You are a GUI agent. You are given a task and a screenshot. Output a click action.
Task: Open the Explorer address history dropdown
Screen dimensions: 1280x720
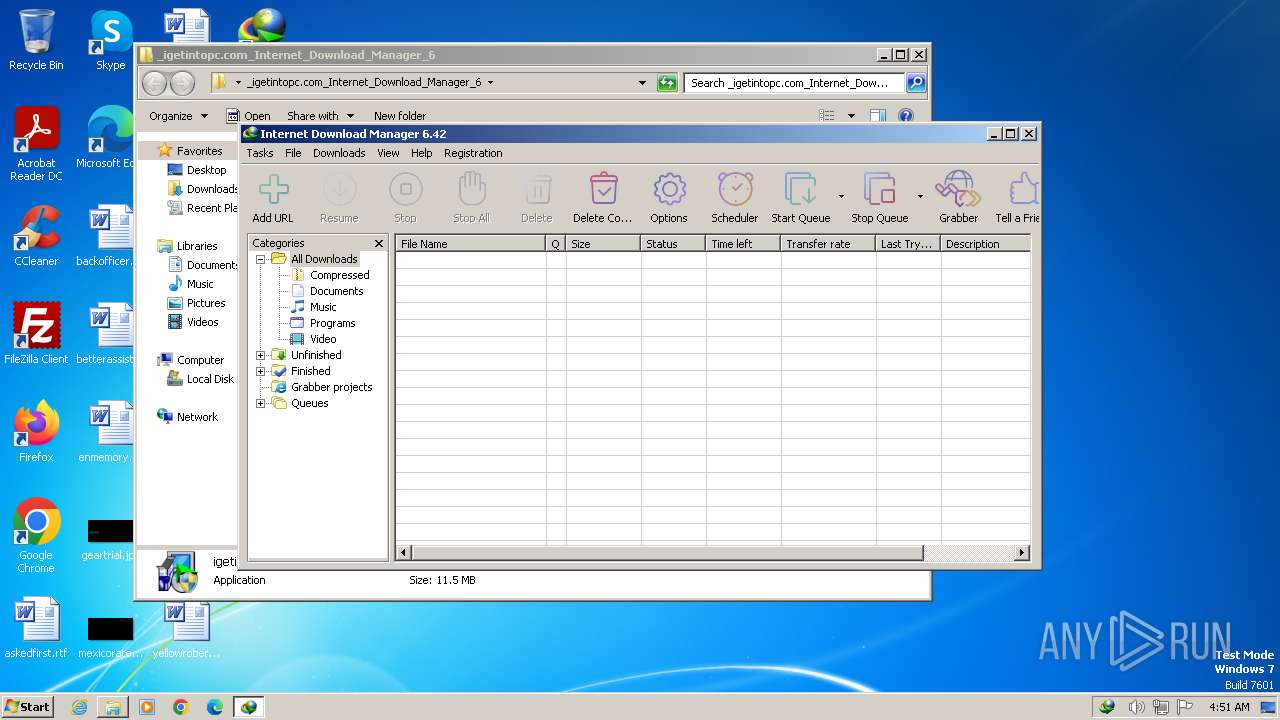642,83
